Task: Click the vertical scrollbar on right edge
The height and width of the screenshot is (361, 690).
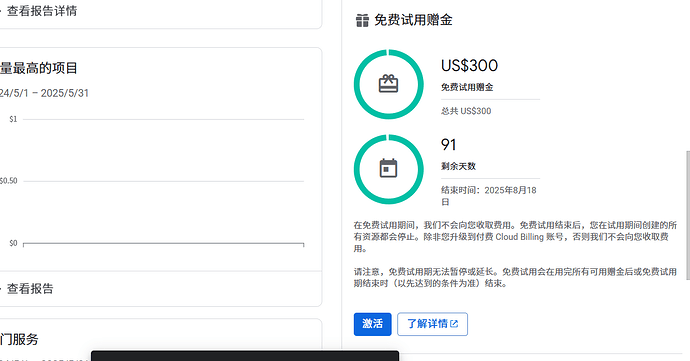Action: 688,215
